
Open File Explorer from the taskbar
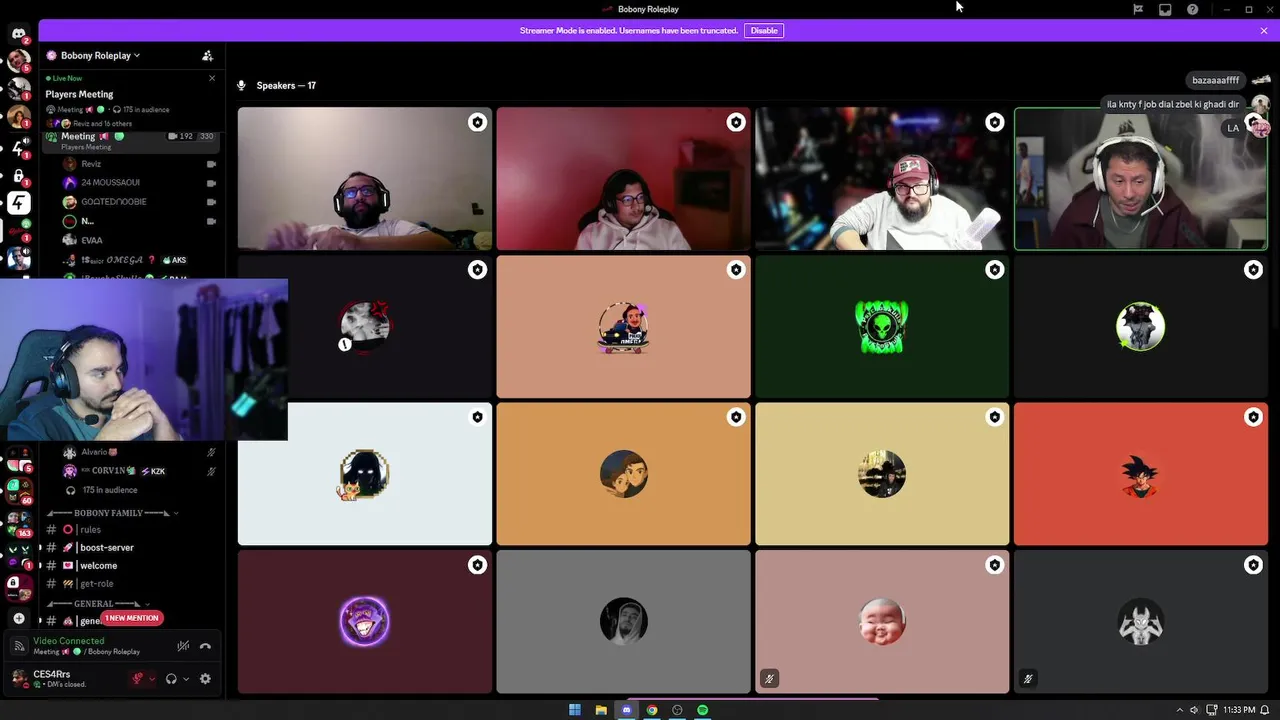coord(601,710)
